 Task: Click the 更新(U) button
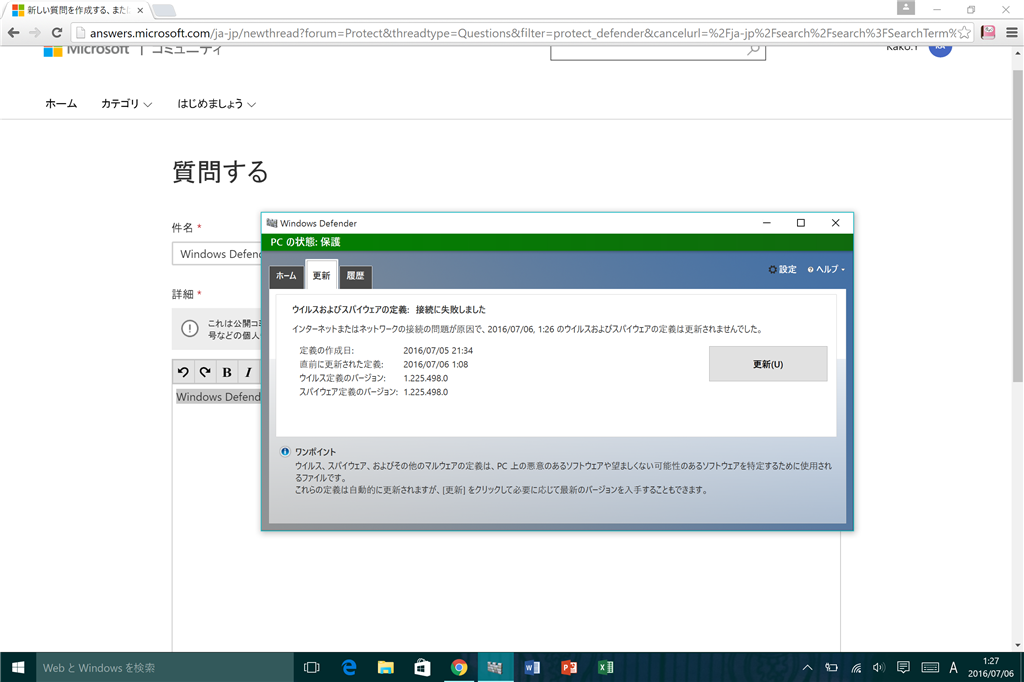768,364
